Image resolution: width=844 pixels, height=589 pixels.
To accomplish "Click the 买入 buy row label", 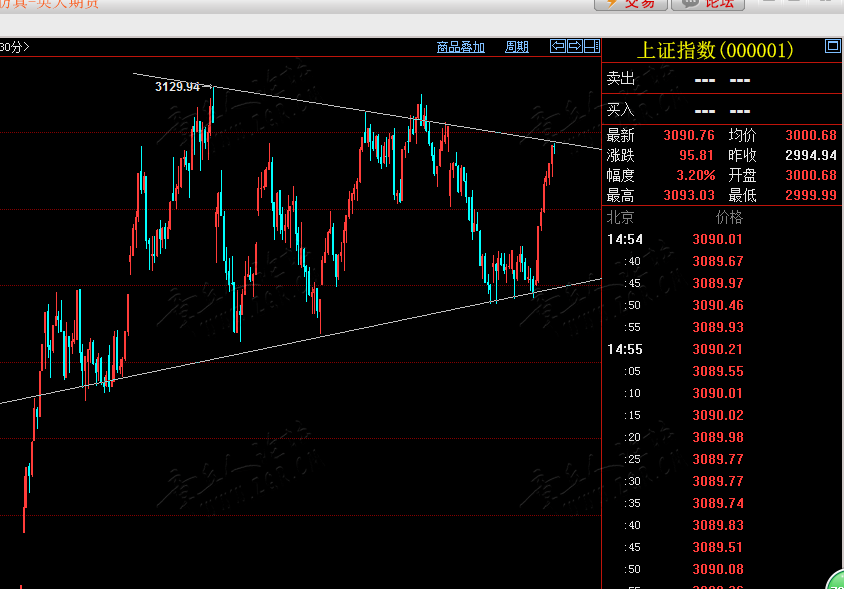I will click(x=621, y=110).
